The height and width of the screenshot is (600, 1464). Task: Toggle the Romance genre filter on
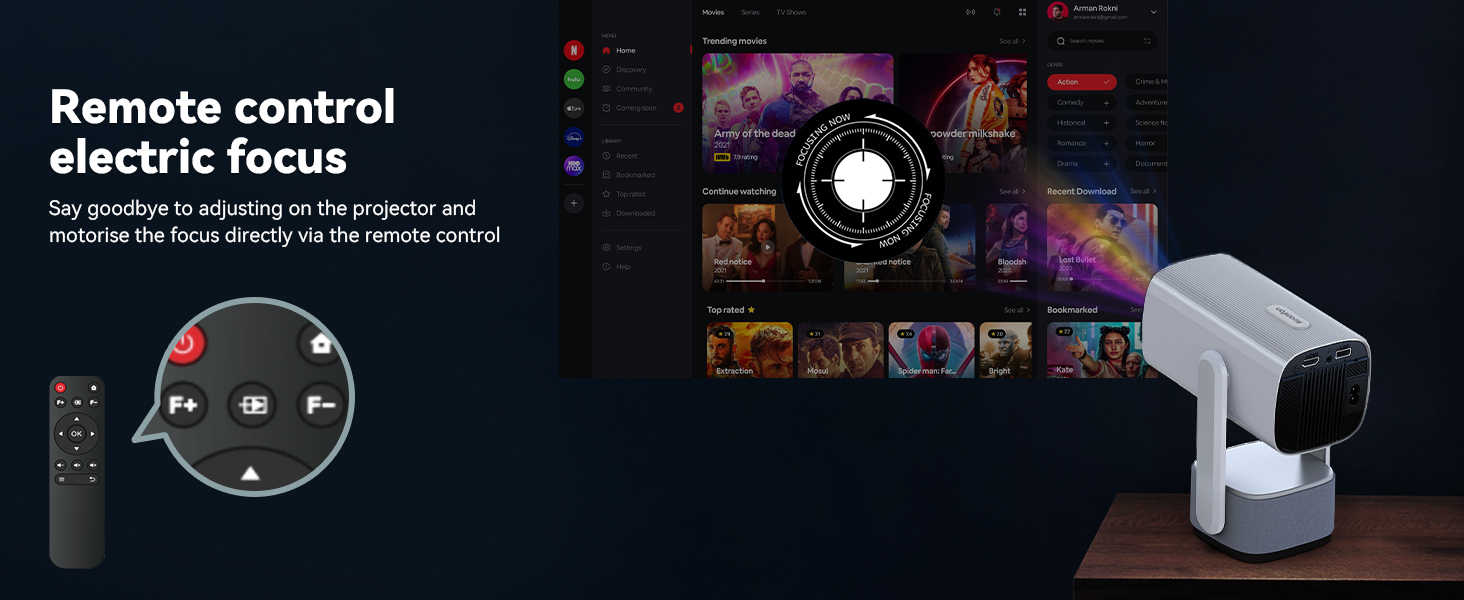coord(1081,143)
